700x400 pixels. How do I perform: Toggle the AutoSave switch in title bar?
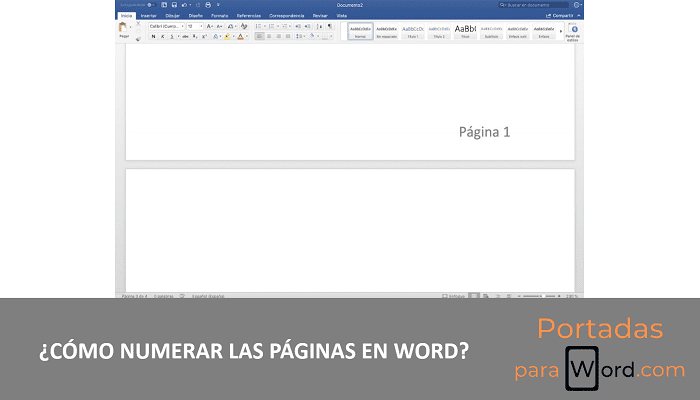[150, 5]
